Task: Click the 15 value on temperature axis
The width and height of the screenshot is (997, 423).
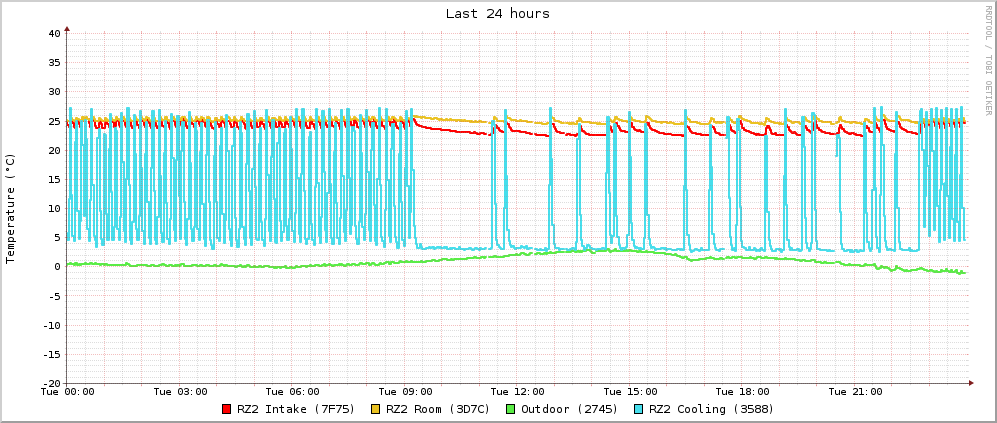Action: tap(55, 179)
